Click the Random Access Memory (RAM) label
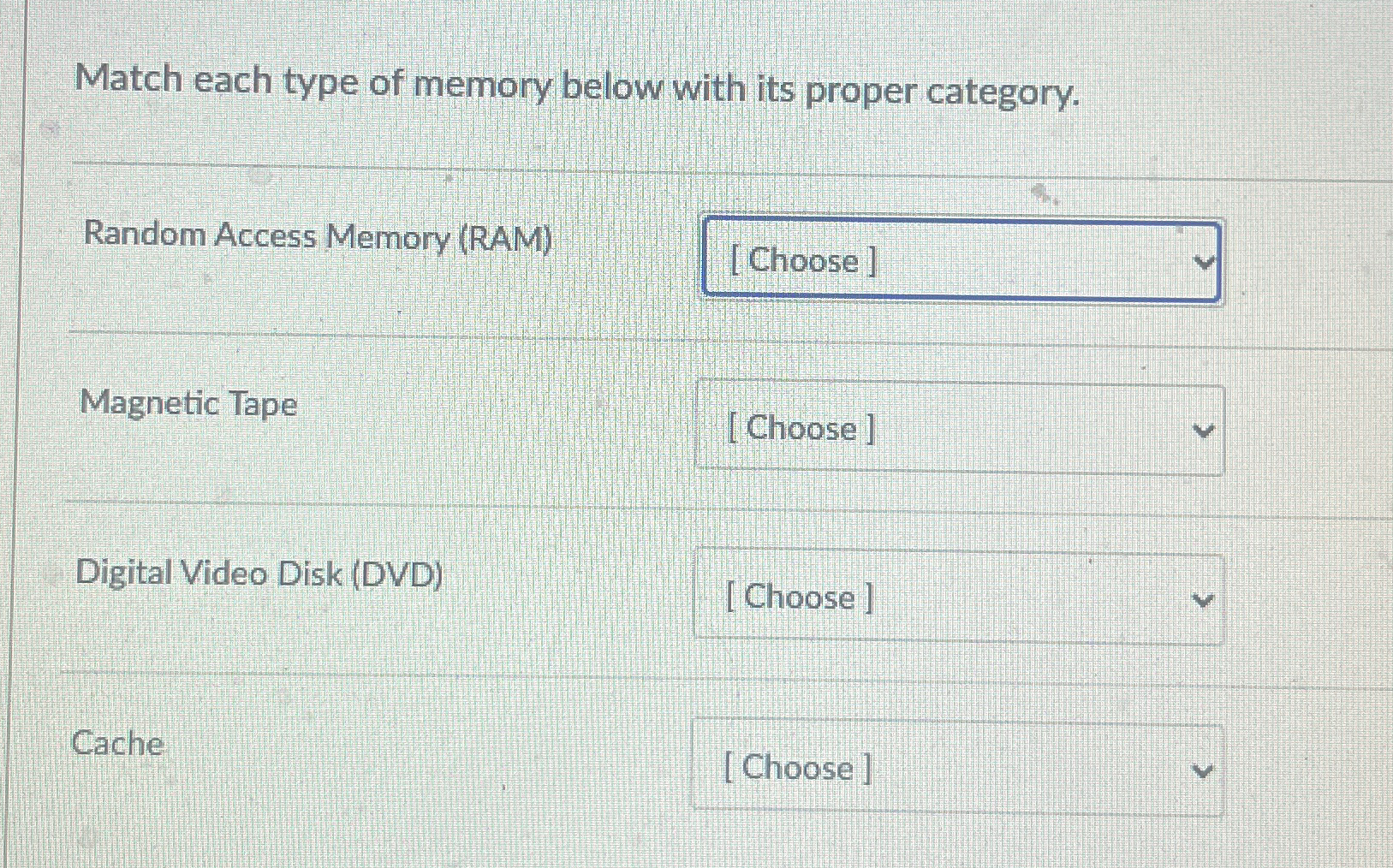 coord(317,236)
